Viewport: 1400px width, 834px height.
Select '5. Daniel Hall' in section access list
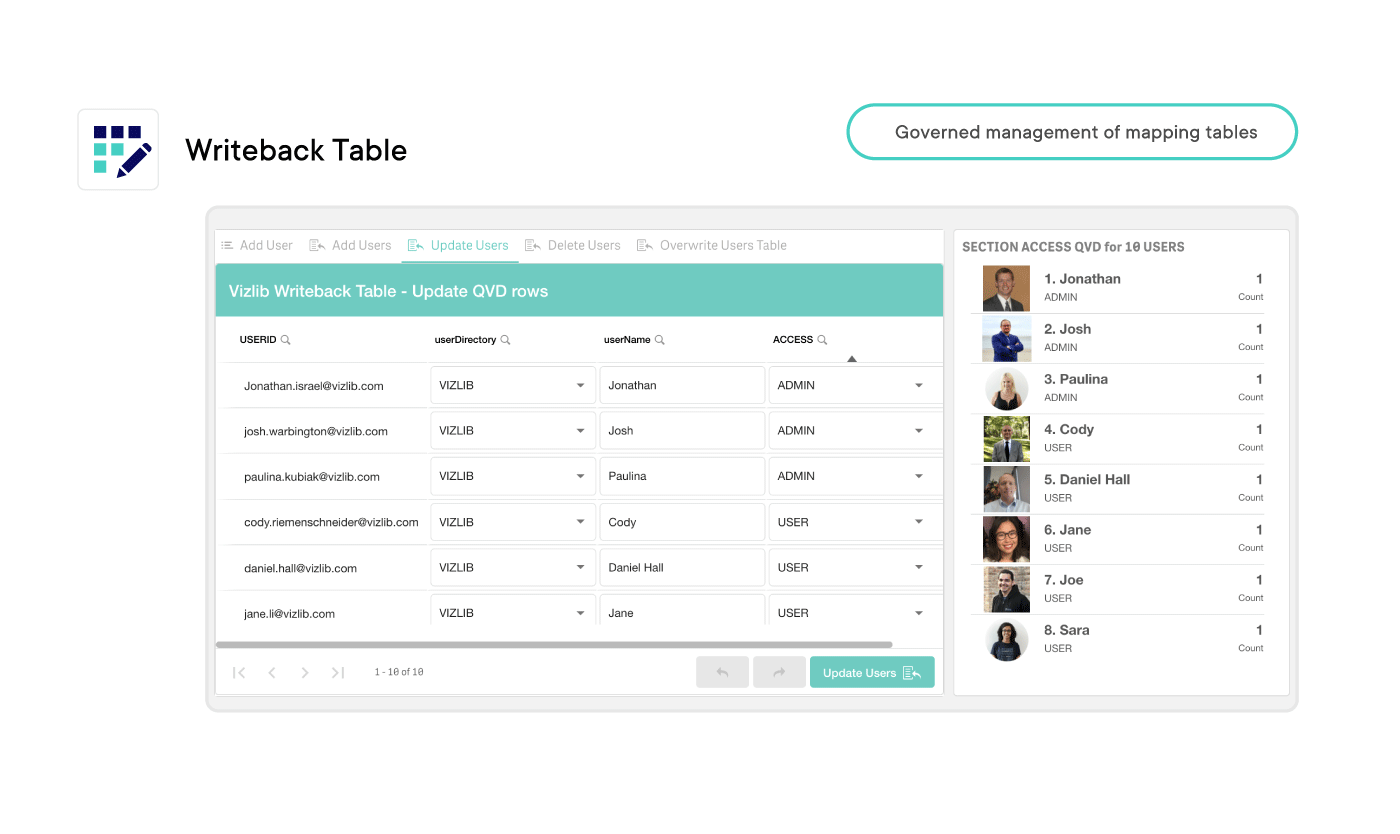(x=1118, y=489)
